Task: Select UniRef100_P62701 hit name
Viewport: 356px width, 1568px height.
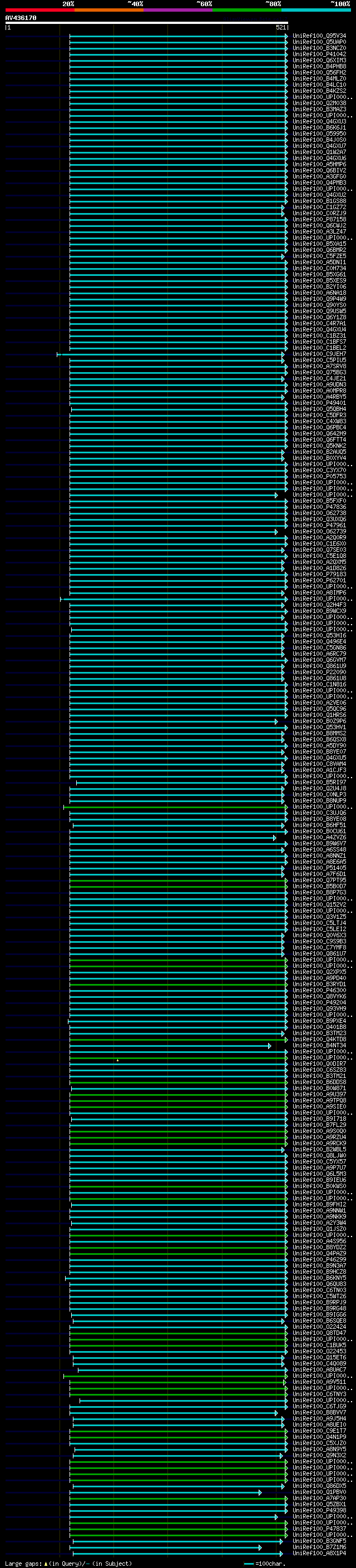Action: pyautogui.click(x=319, y=581)
